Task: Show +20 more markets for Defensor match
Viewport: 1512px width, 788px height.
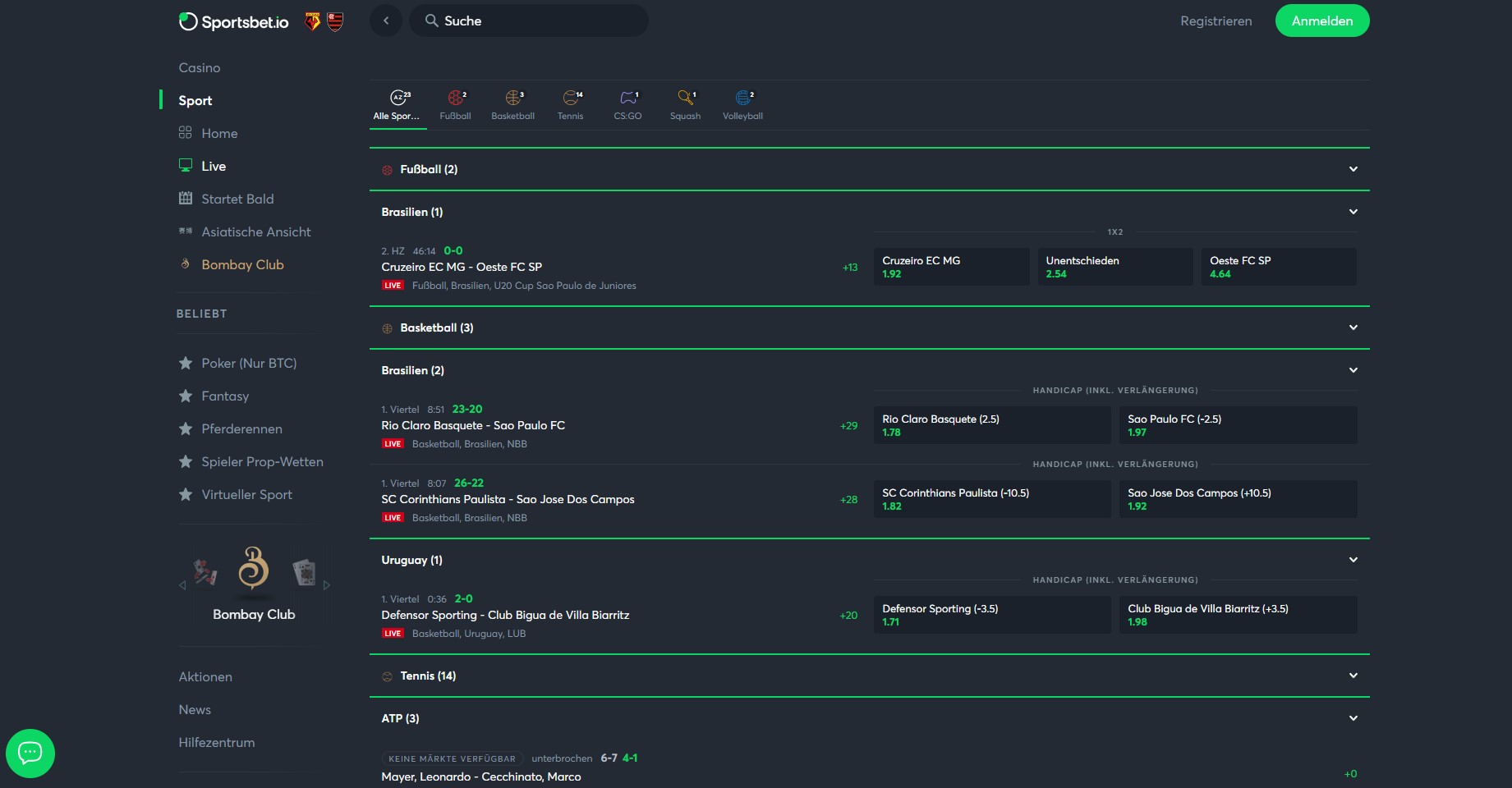Action: coord(848,616)
